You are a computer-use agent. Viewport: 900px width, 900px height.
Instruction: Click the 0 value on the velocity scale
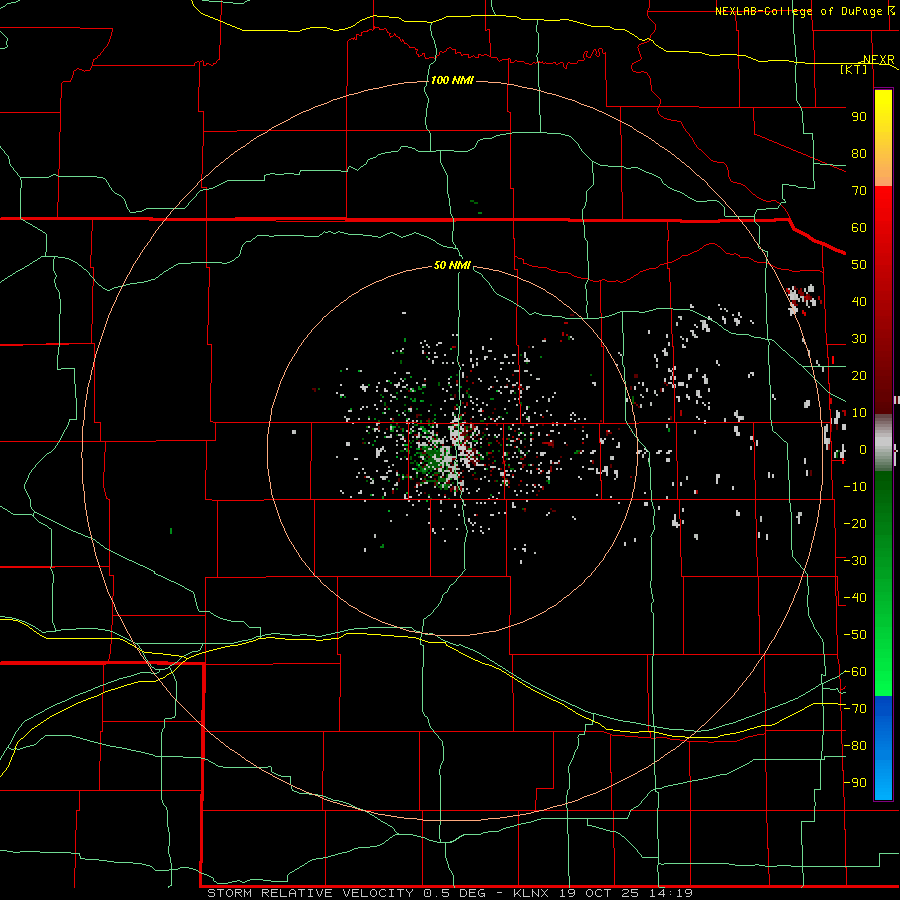863,449
